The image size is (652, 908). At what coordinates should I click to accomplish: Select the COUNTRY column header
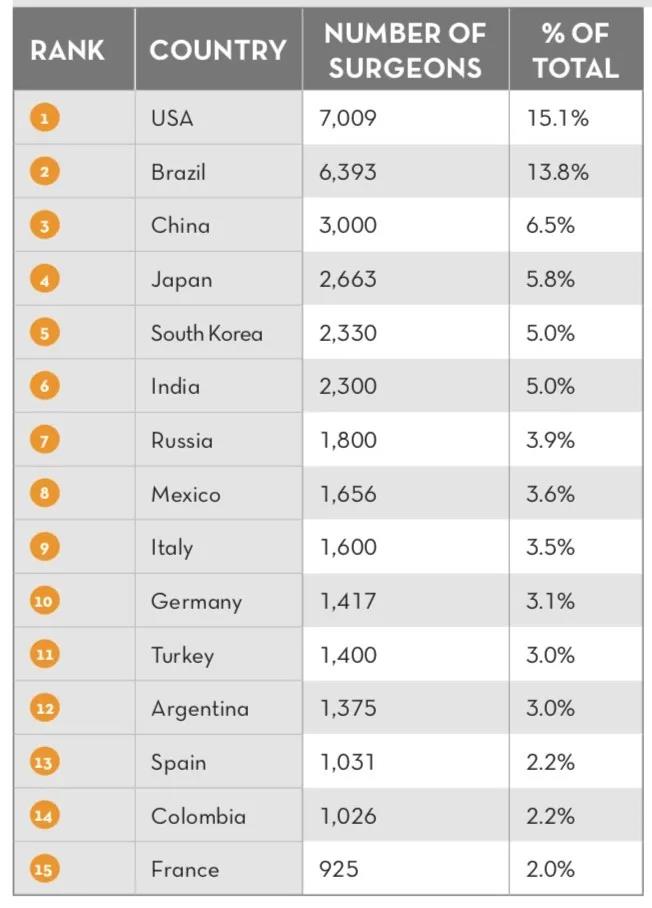218,50
